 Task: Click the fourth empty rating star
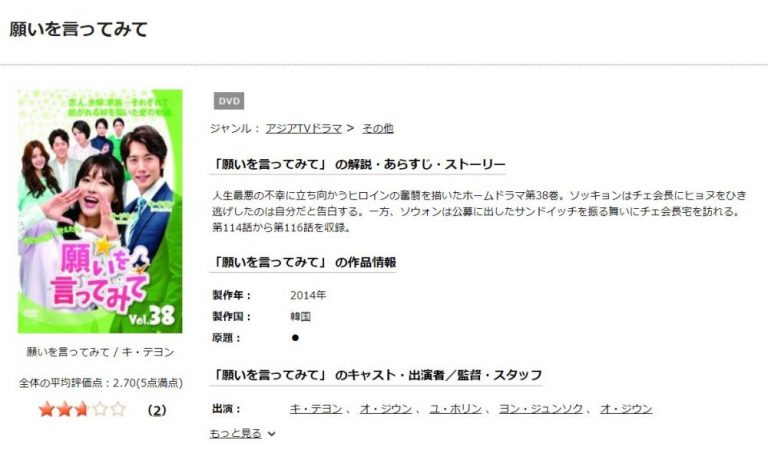99,409
